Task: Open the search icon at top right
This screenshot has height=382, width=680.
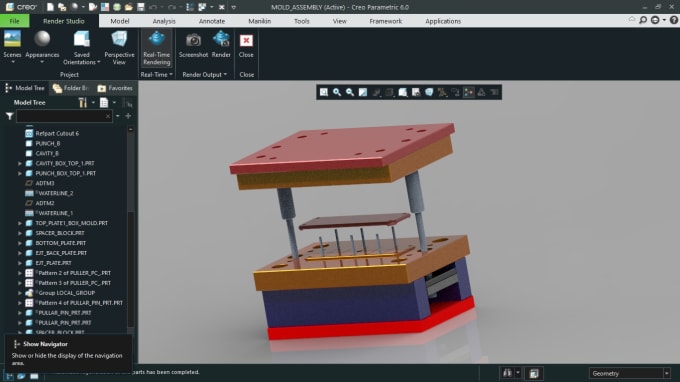Action: point(643,20)
